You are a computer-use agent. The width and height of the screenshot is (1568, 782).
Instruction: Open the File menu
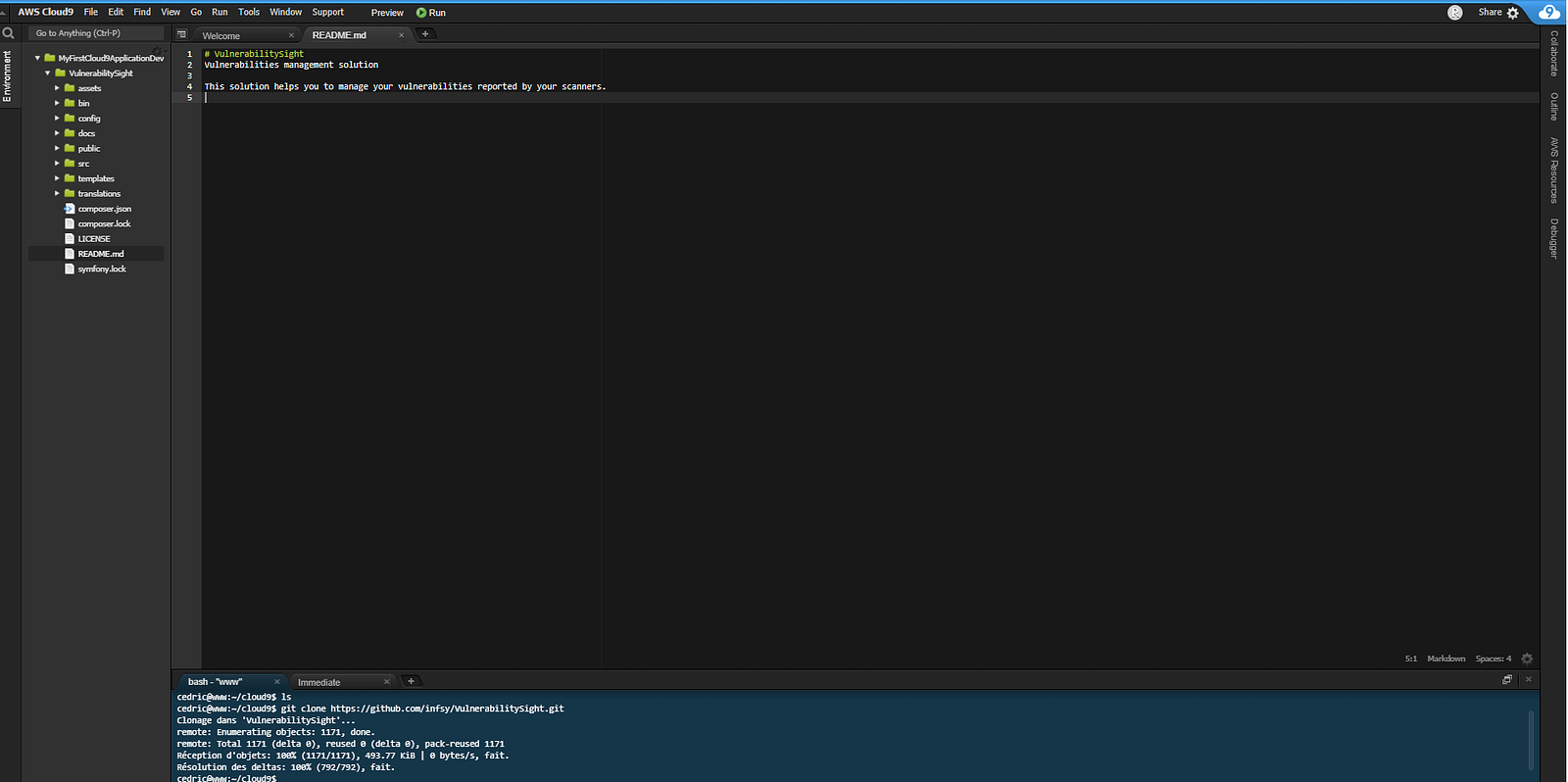point(91,13)
